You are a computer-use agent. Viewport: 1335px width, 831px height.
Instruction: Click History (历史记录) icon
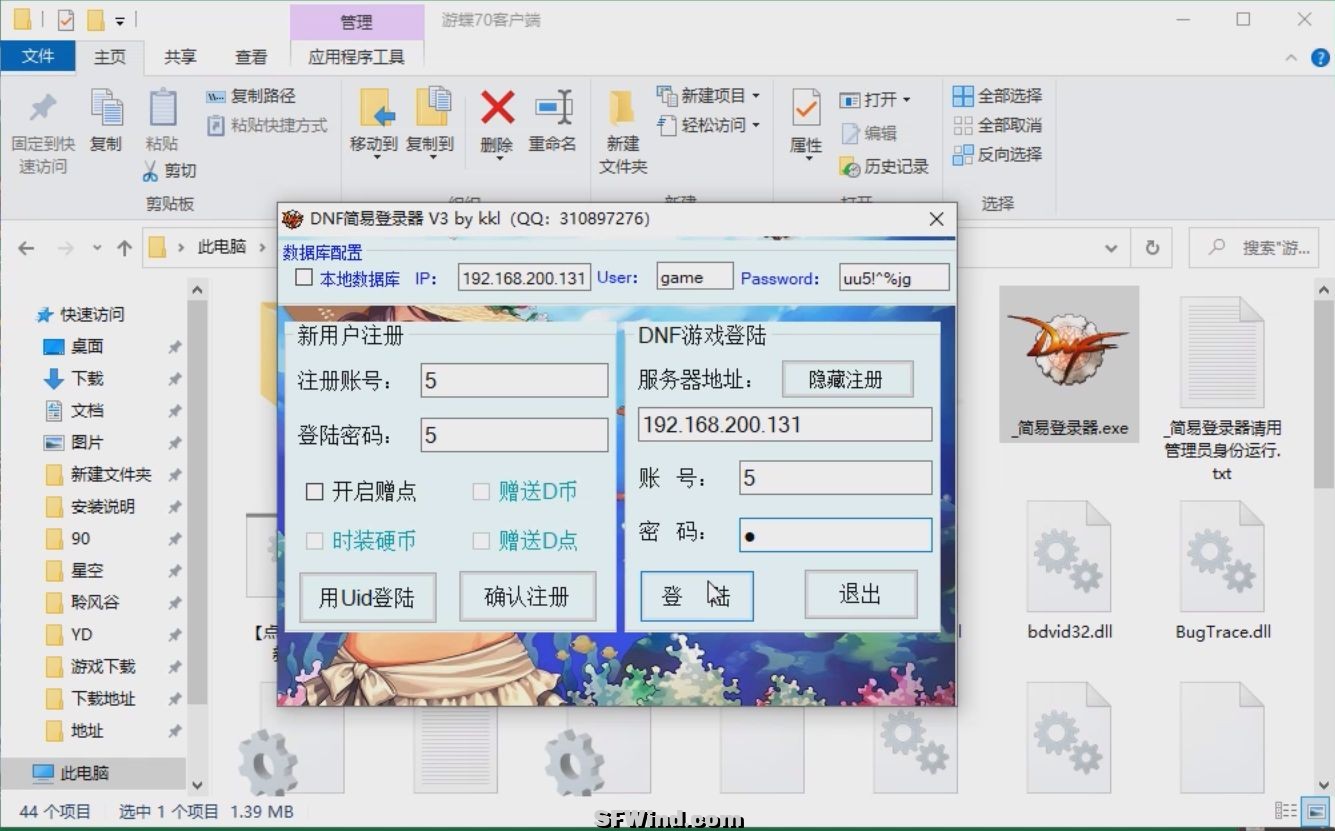(850, 166)
